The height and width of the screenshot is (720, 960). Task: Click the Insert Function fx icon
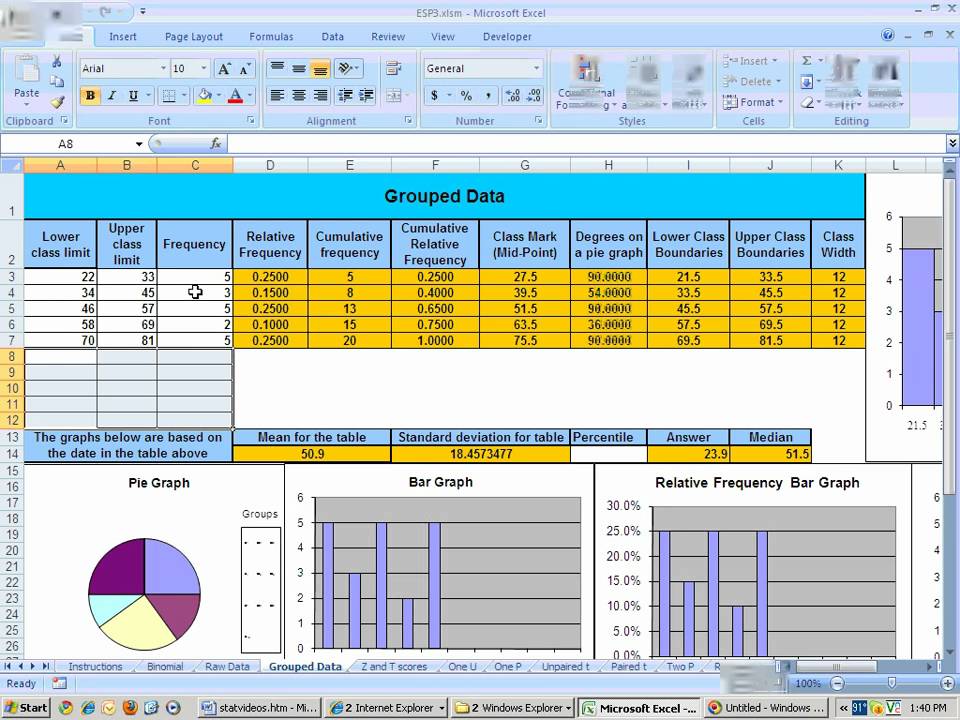click(216, 144)
